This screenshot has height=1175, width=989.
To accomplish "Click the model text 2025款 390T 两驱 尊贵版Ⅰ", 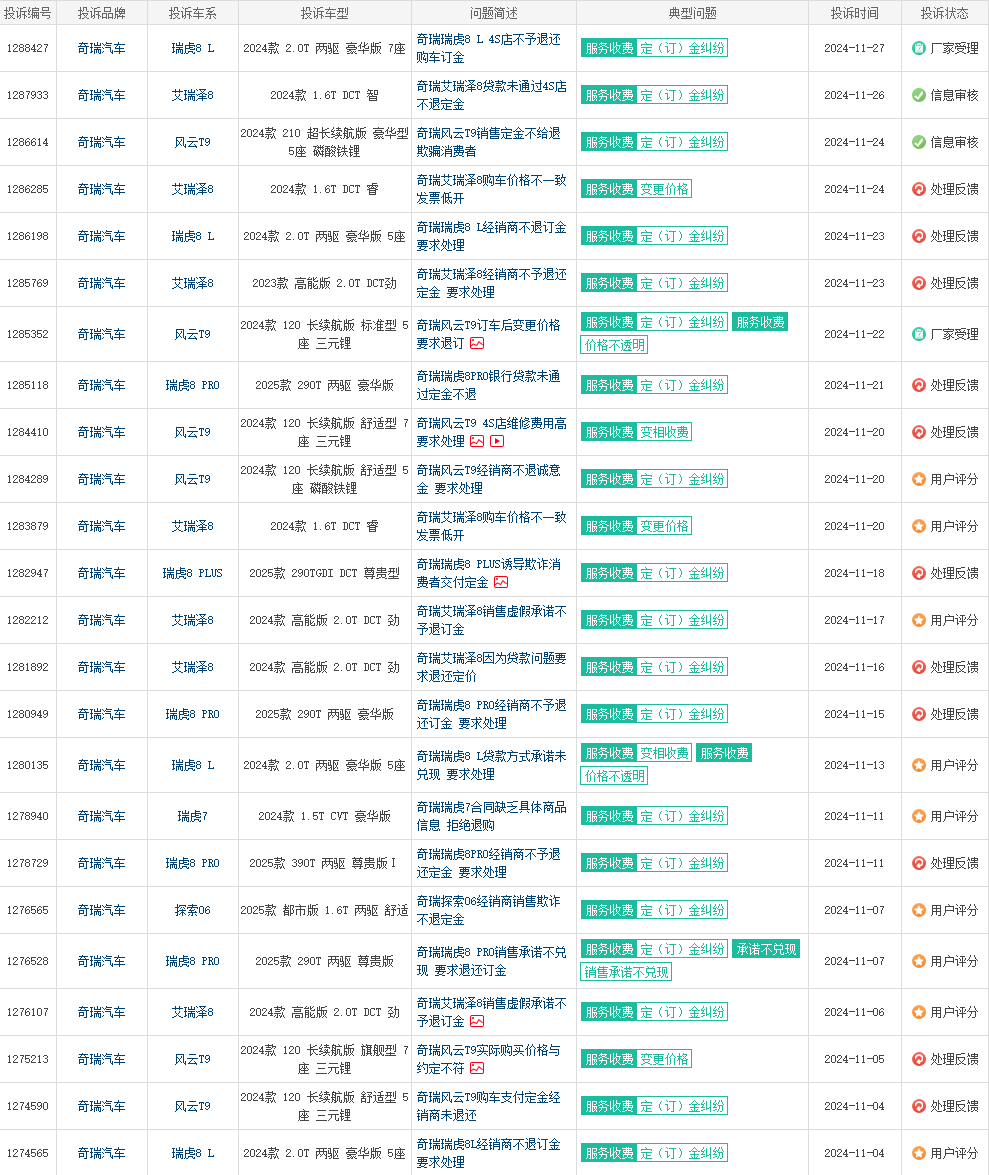I will [324, 863].
